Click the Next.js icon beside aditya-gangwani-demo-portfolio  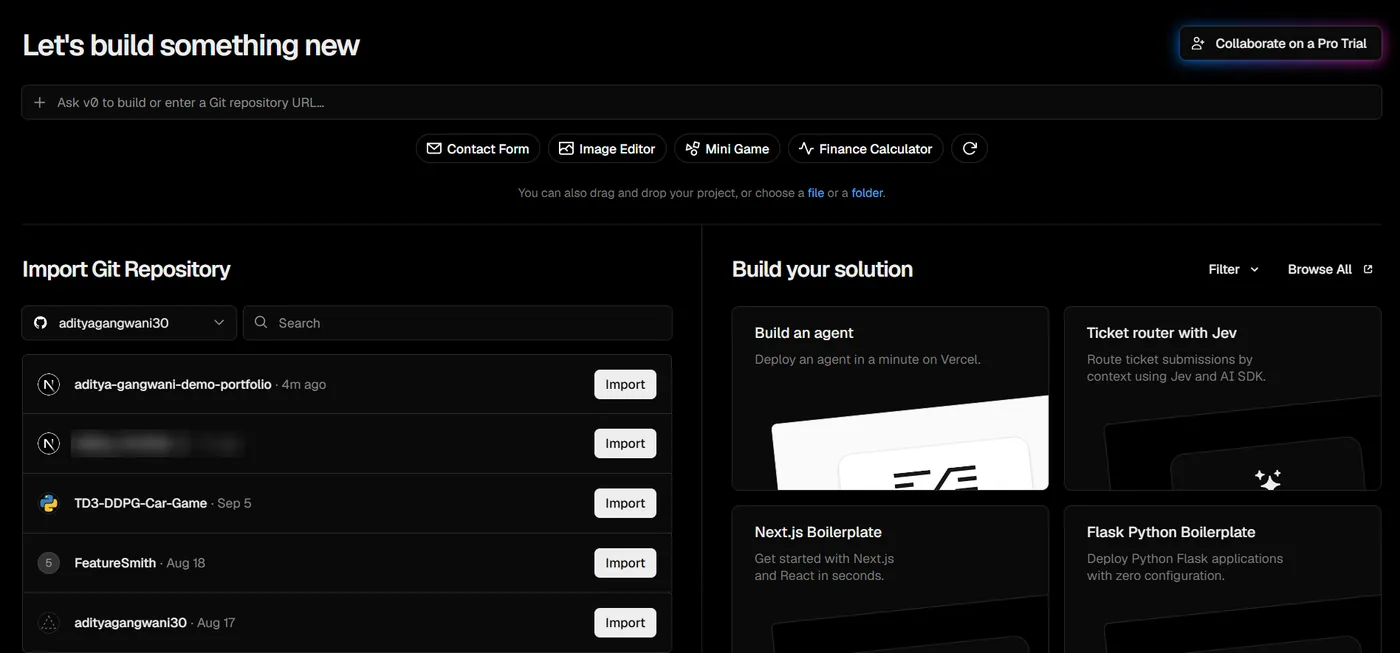tap(48, 384)
